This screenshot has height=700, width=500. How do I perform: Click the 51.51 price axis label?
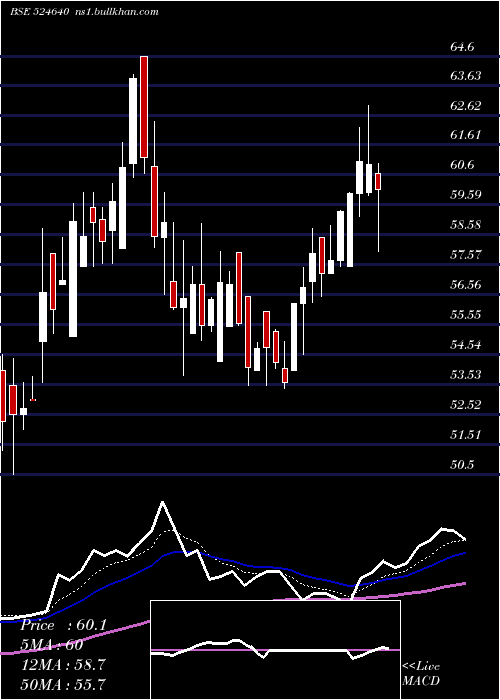pyautogui.click(x=466, y=434)
